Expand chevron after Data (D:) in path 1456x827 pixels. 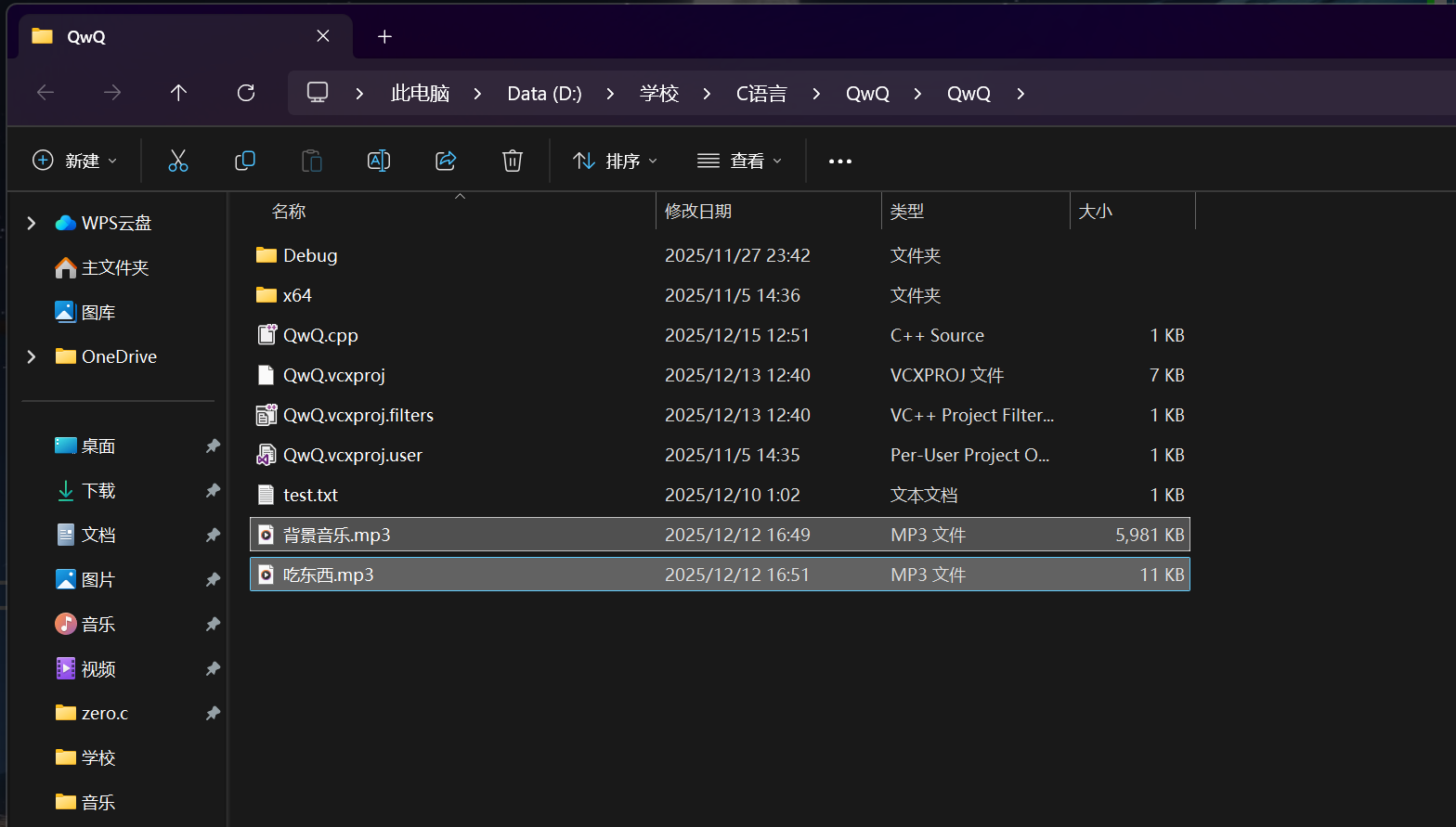click(x=610, y=94)
